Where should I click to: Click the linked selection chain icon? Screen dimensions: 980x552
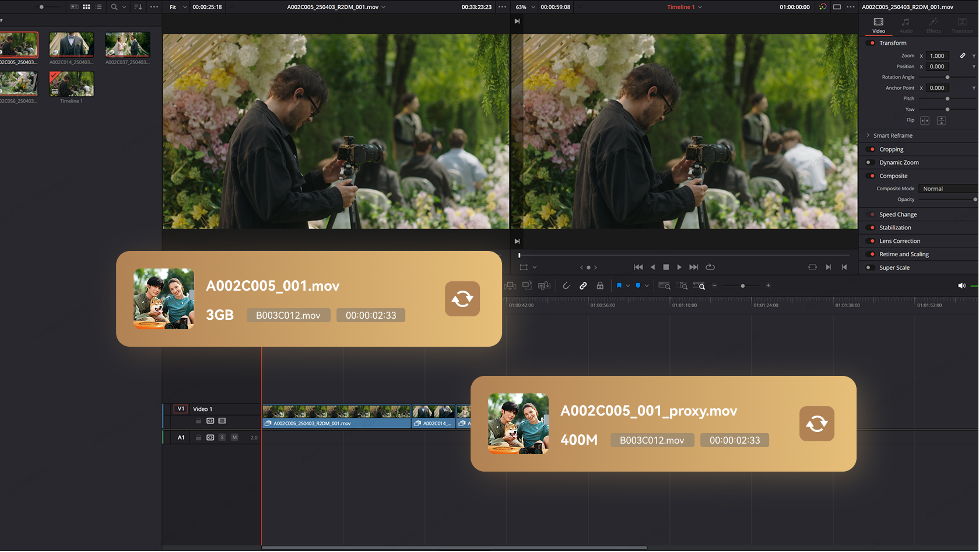coord(583,286)
